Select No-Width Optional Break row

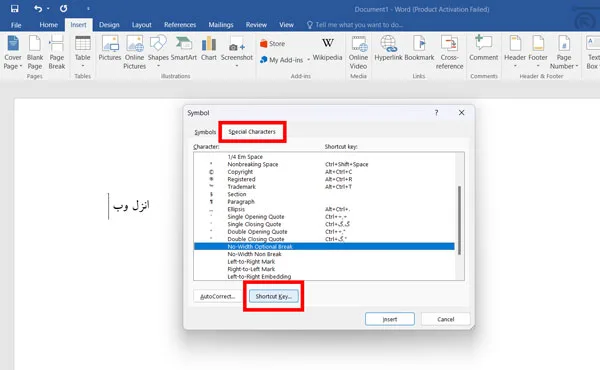324,246
